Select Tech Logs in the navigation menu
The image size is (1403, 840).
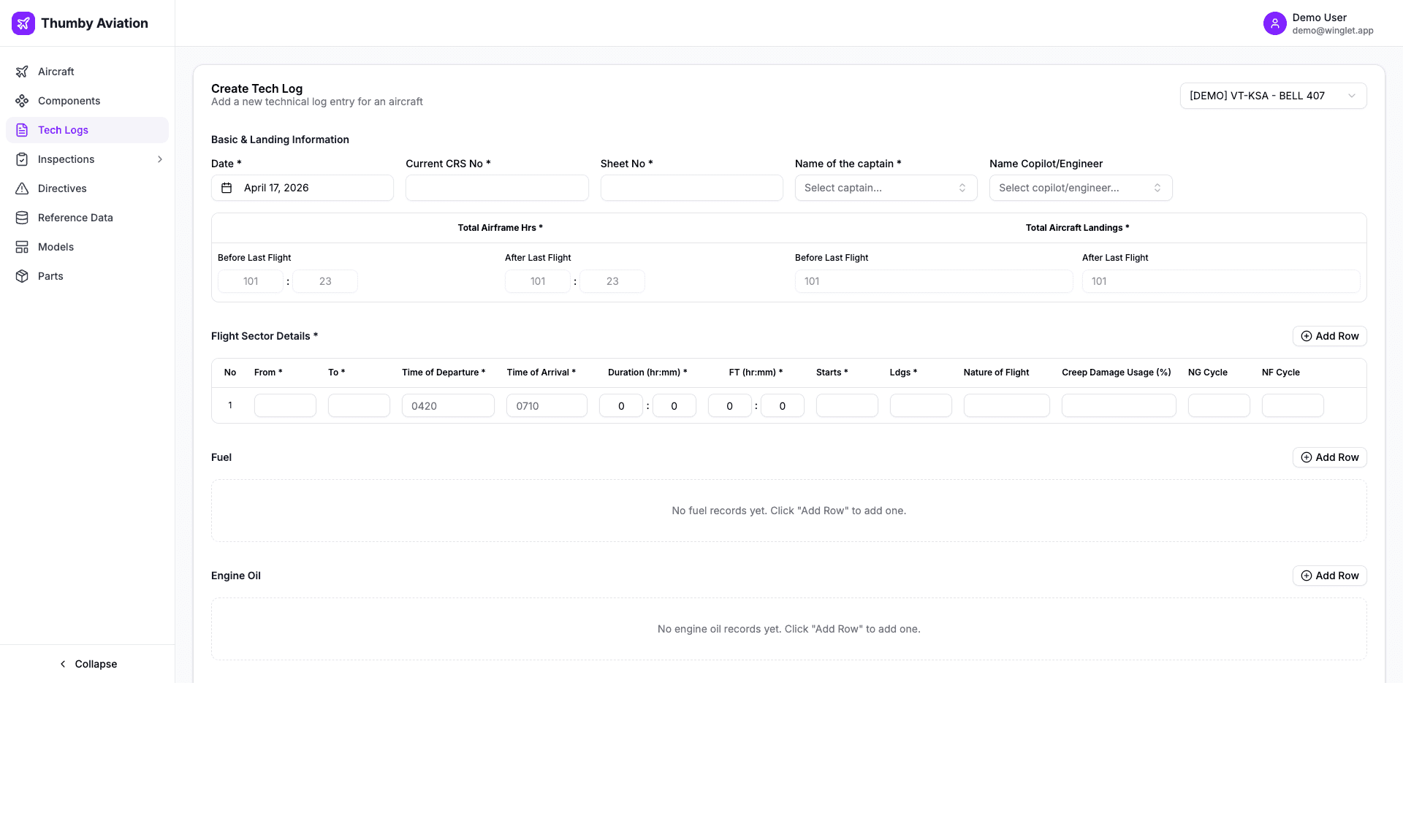tap(61, 130)
